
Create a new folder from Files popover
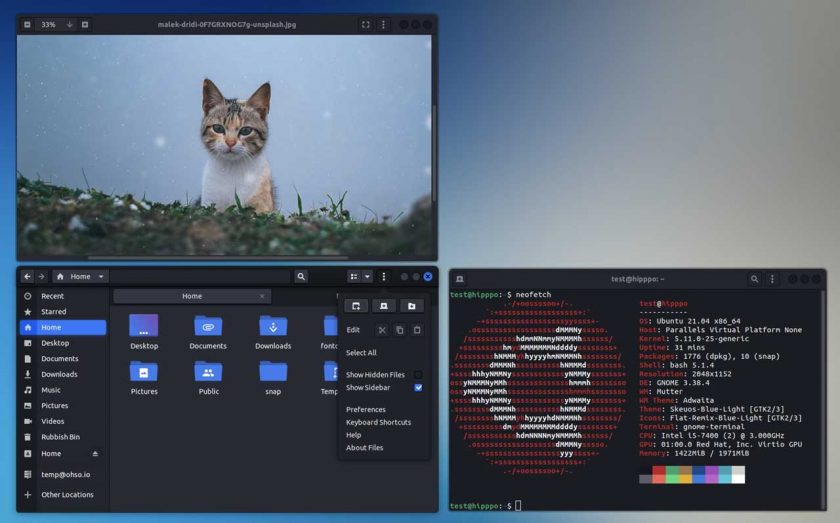(411, 306)
